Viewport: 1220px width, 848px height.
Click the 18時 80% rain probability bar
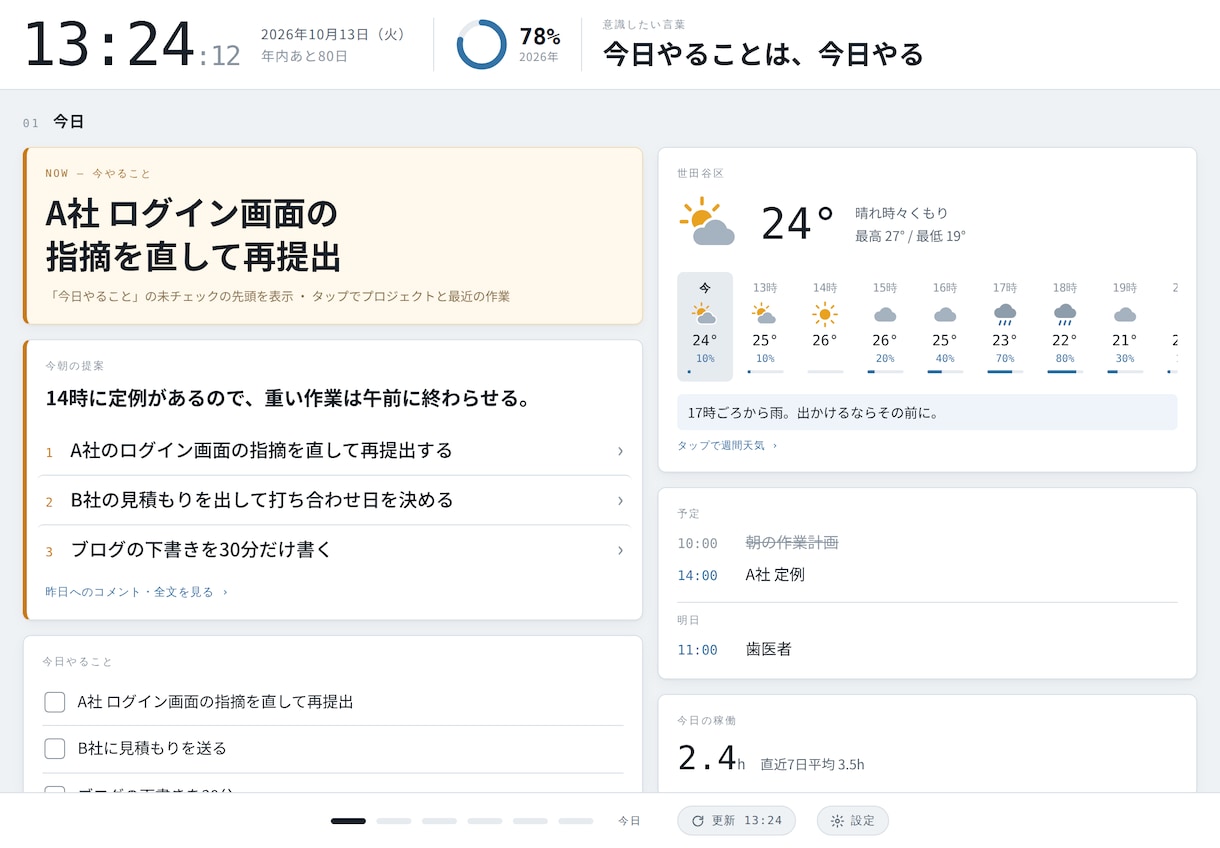click(1065, 372)
